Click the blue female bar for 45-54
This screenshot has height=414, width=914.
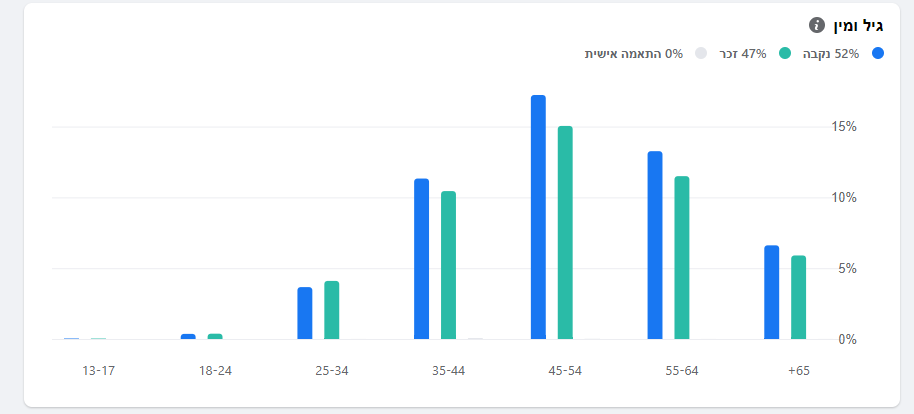click(538, 218)
